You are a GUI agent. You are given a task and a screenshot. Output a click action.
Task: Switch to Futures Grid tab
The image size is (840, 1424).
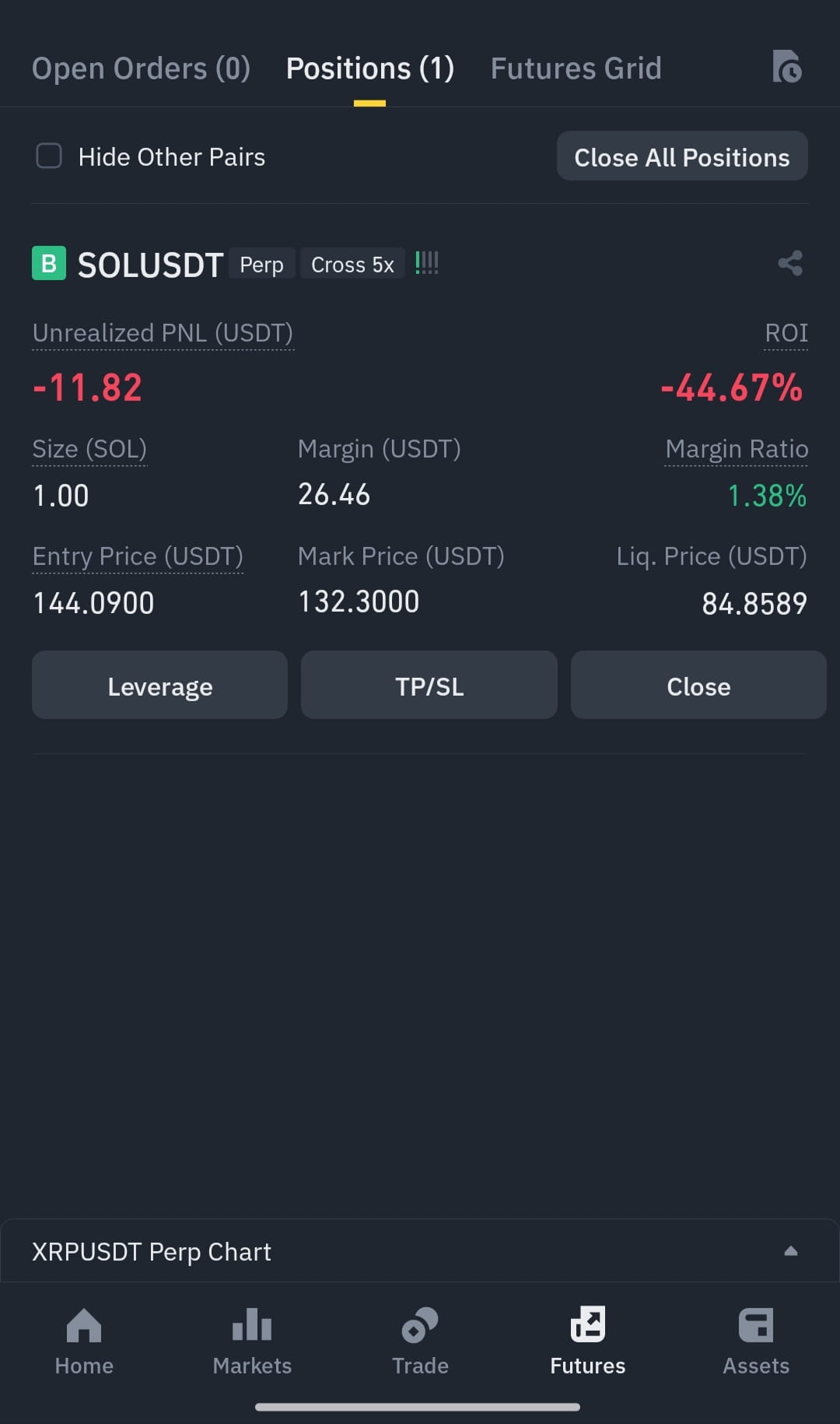coord(576,68)
